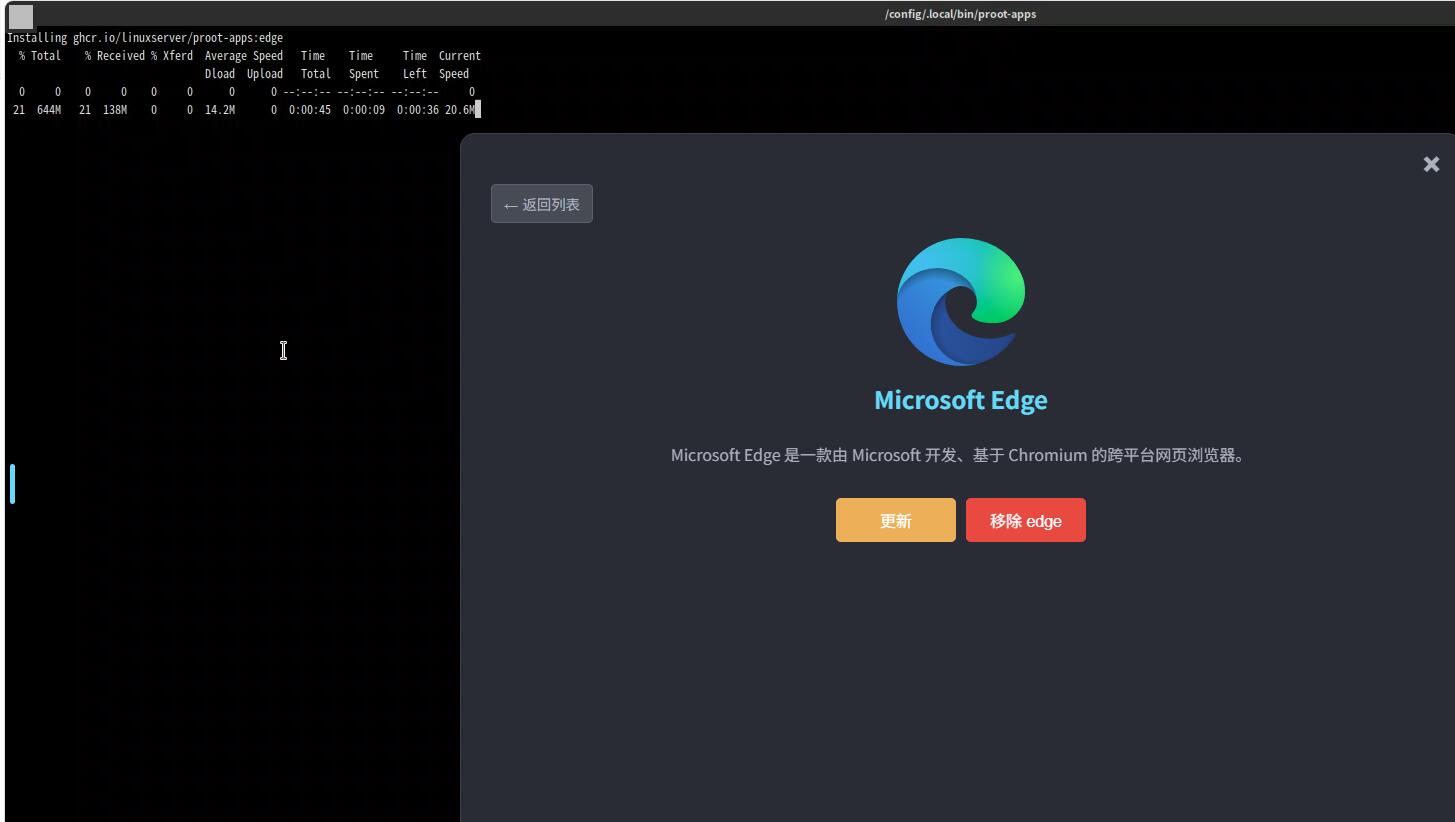
Task: Click the blue sidebar handle on the left edge
Action: pyautogui.click(x=12, y=484)
